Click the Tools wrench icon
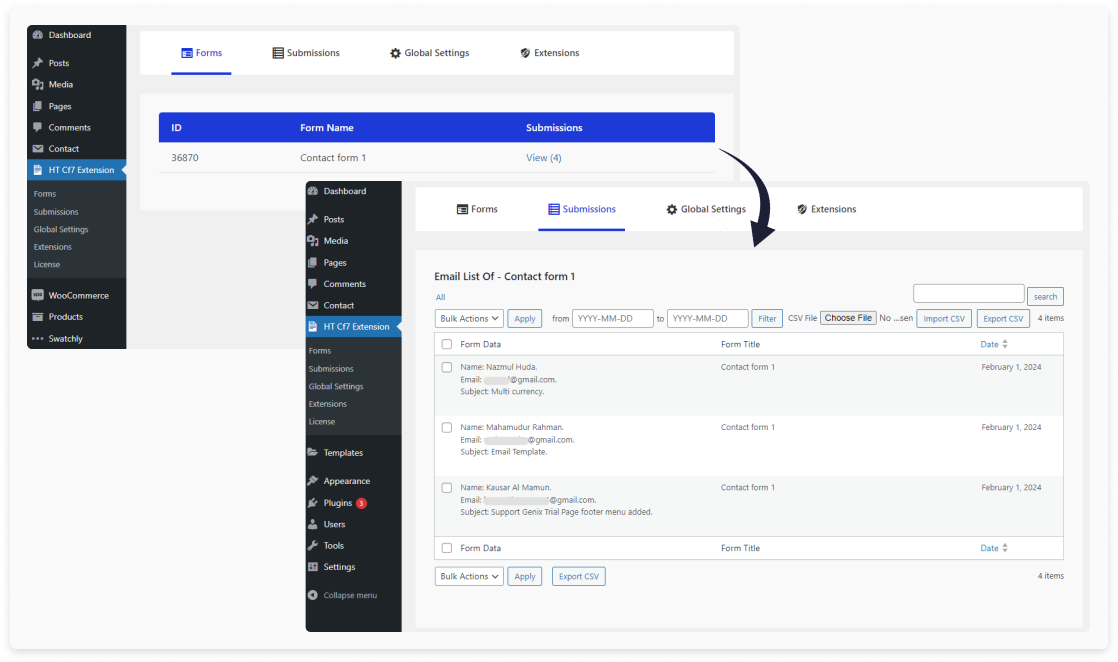This screenshot has height=662, width=1118. pyautogui.click(x=313, y=546)
